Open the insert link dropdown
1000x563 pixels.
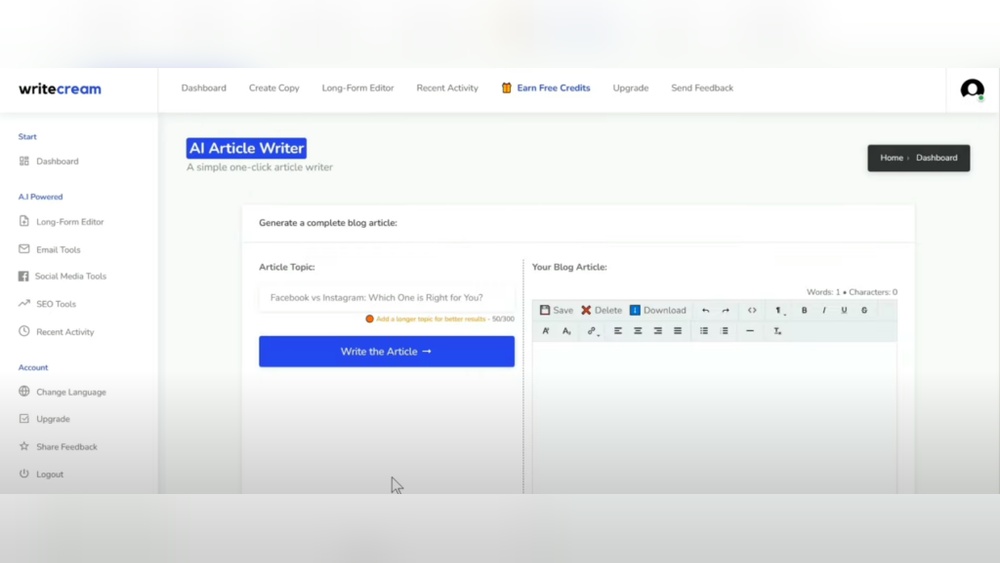(593, 331)
